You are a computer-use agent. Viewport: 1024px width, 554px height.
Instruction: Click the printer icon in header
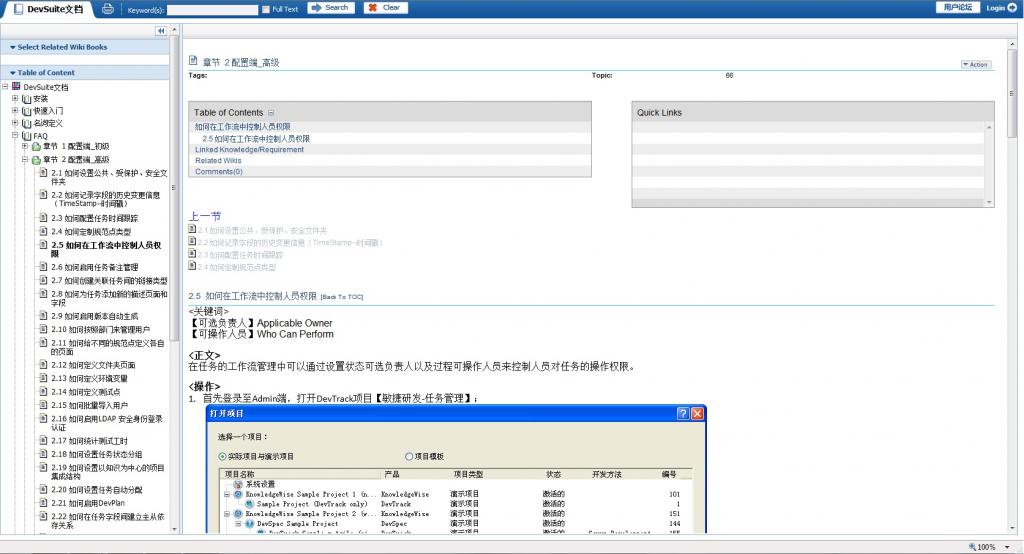(x=107, y=8)
